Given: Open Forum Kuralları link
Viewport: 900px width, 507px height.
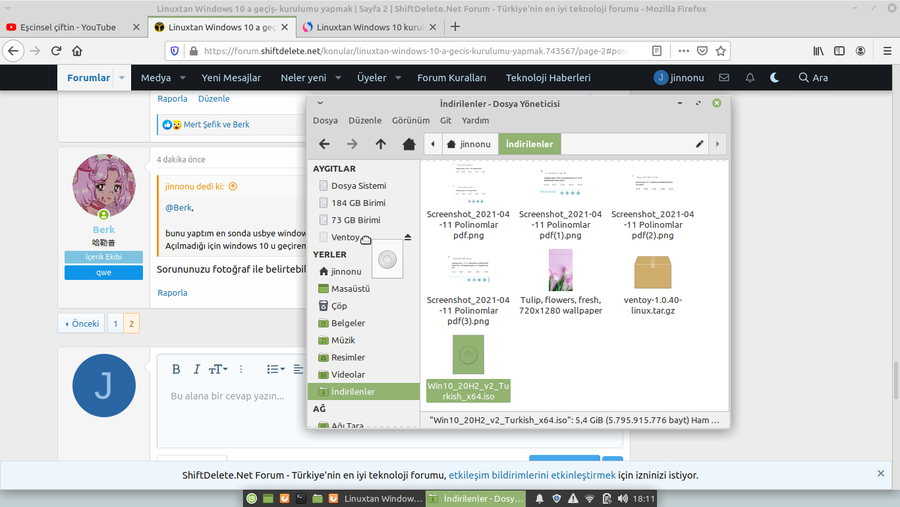Looking at the screenshot, I should click(x=451, y=78).
